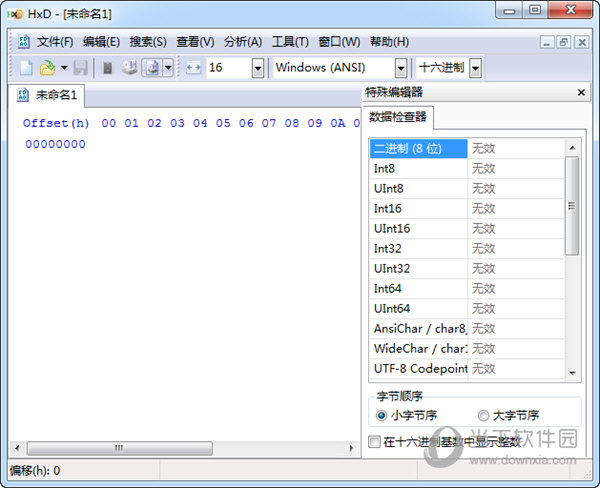Restore the inner document window
The width and height of the screenshot is (600, 488).
click(564, 42)
